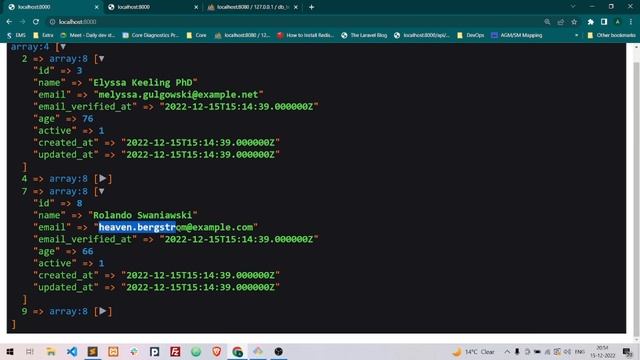Open the Core bookmarks folder
The height and width of the screenshot is (360, 640).
point(196,36)
